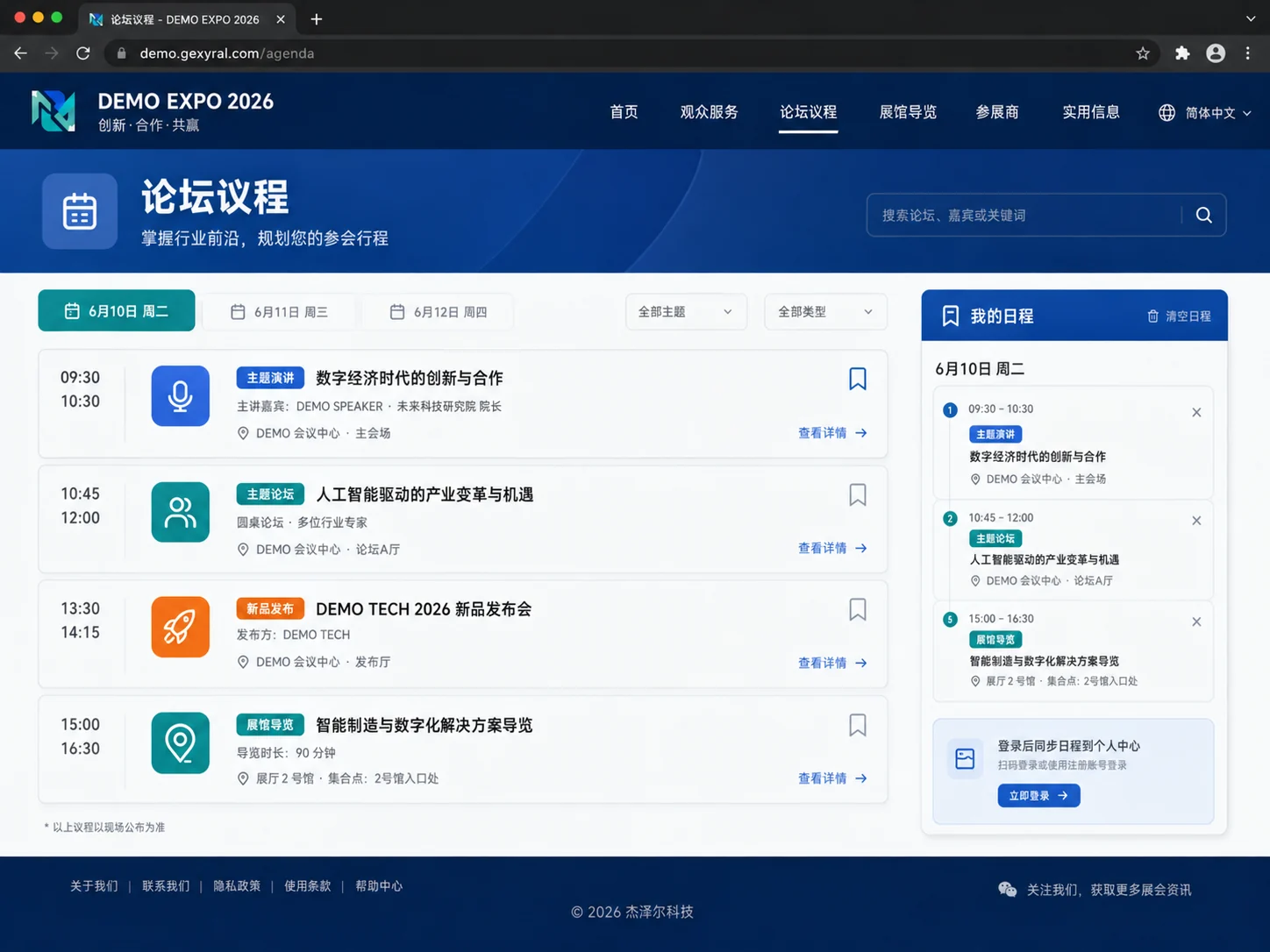
Task: Toggle bookmark for 数字经济时代的创新与合作
Action: [858, 379]
